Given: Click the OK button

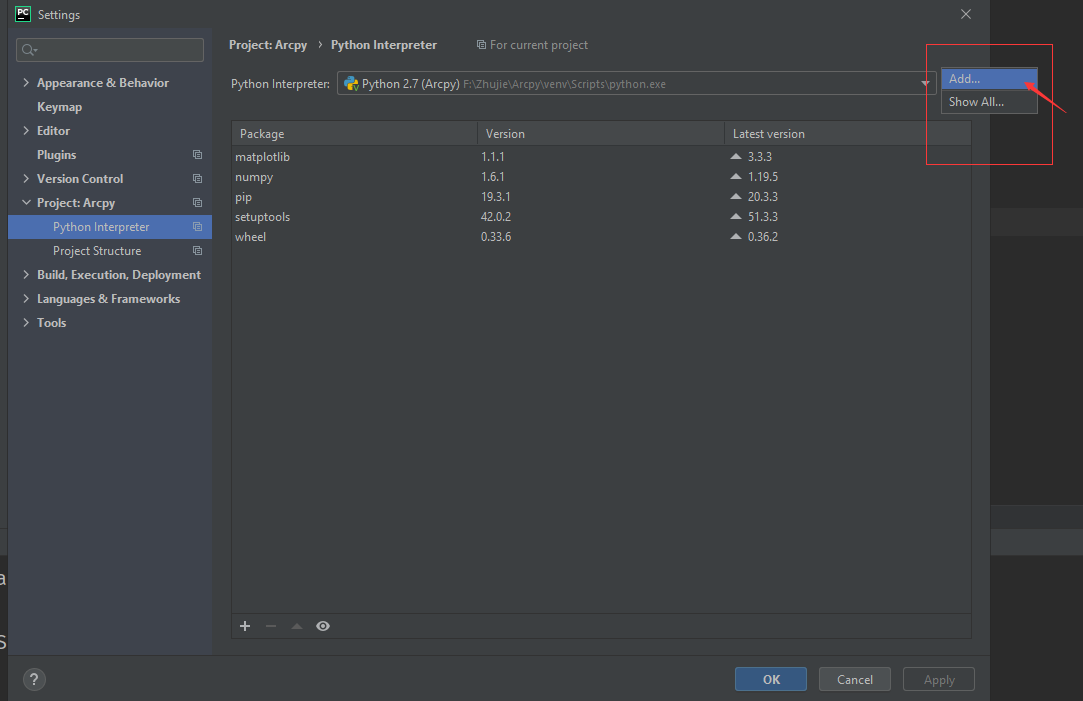Looking at the screenshot, I should click(x=770, y=679).
